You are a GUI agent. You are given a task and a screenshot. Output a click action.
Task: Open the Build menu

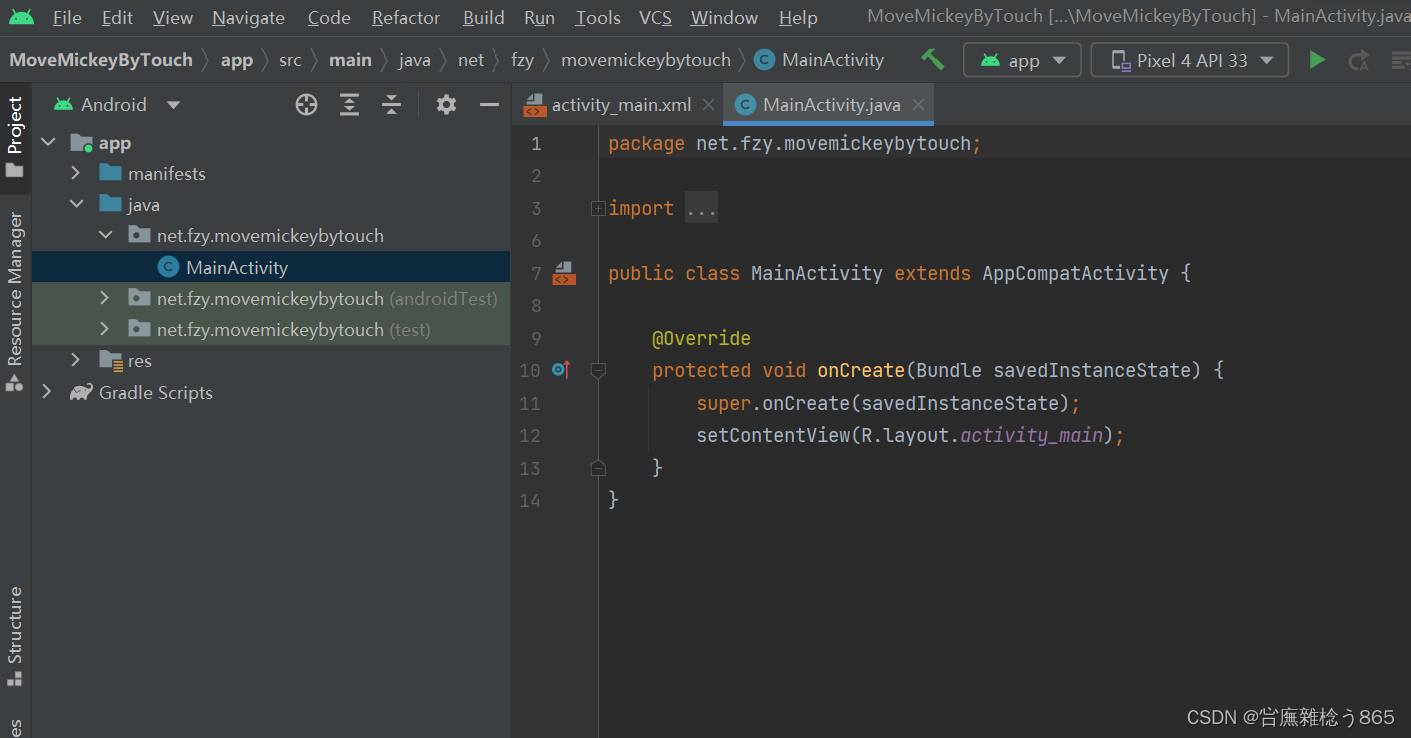click(484, 18)
